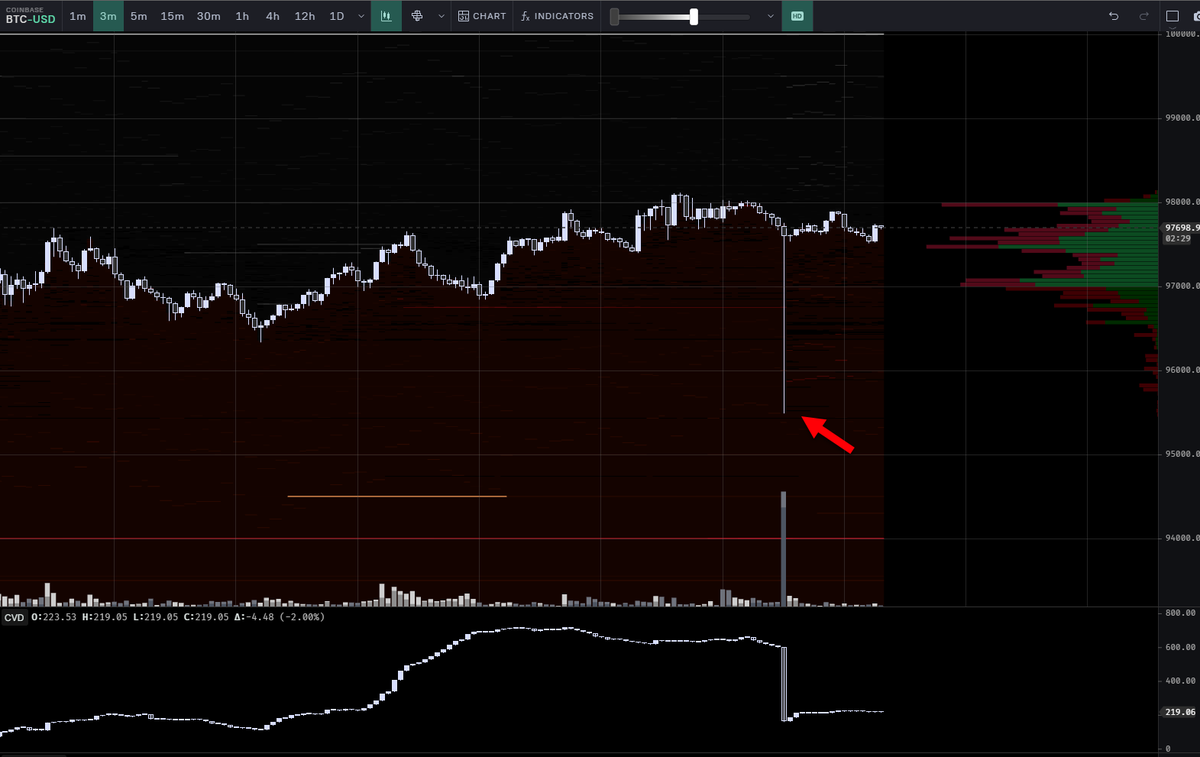
Task: Open the Coinbase BTC-USD symbol selector
Action: click(30, 15)
